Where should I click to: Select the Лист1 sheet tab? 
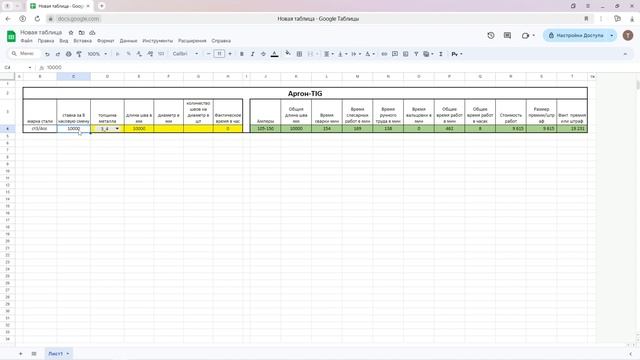(56, 353)
